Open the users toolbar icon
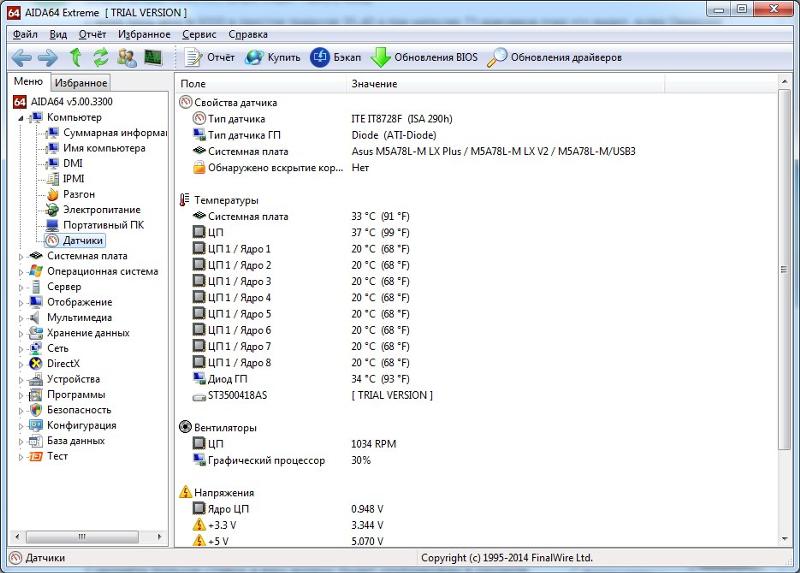This screenshot has width=800, height=573. 127,58
